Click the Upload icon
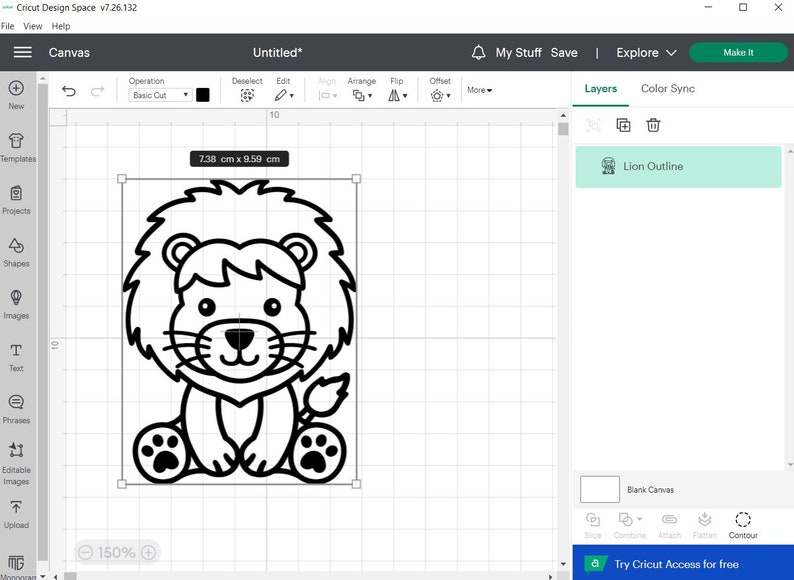The image size is (794, 580). pos(16,507)
